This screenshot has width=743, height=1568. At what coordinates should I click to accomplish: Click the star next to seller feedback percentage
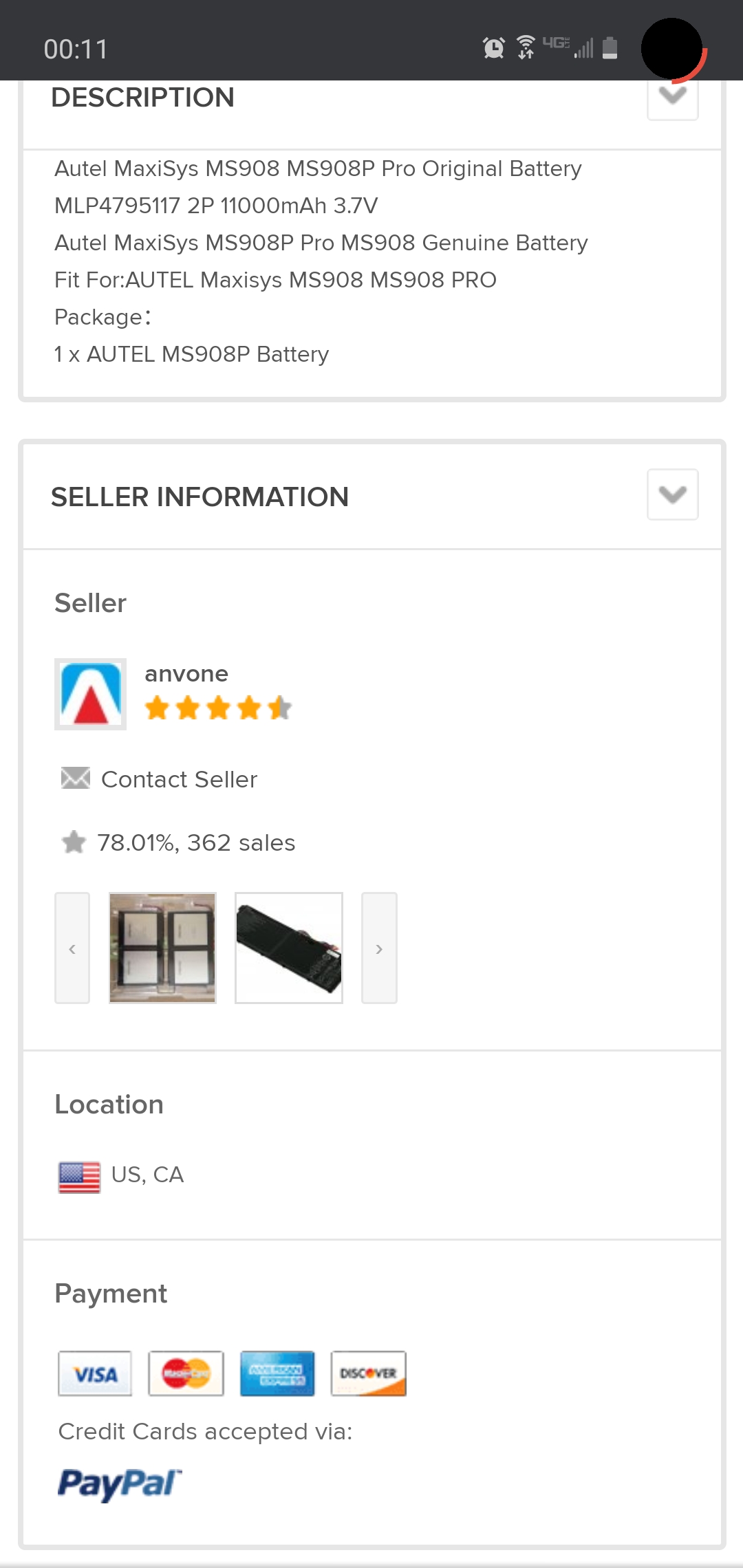72,841
